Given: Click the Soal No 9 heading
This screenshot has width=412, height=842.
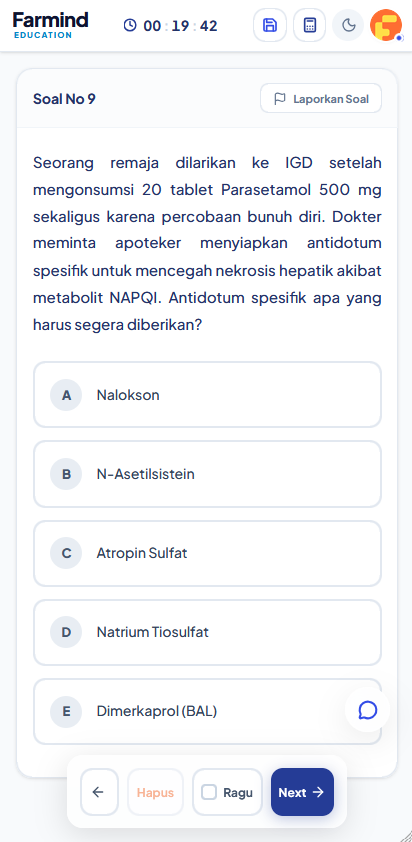Looking at the screenshot, I should tap(64, 99).
